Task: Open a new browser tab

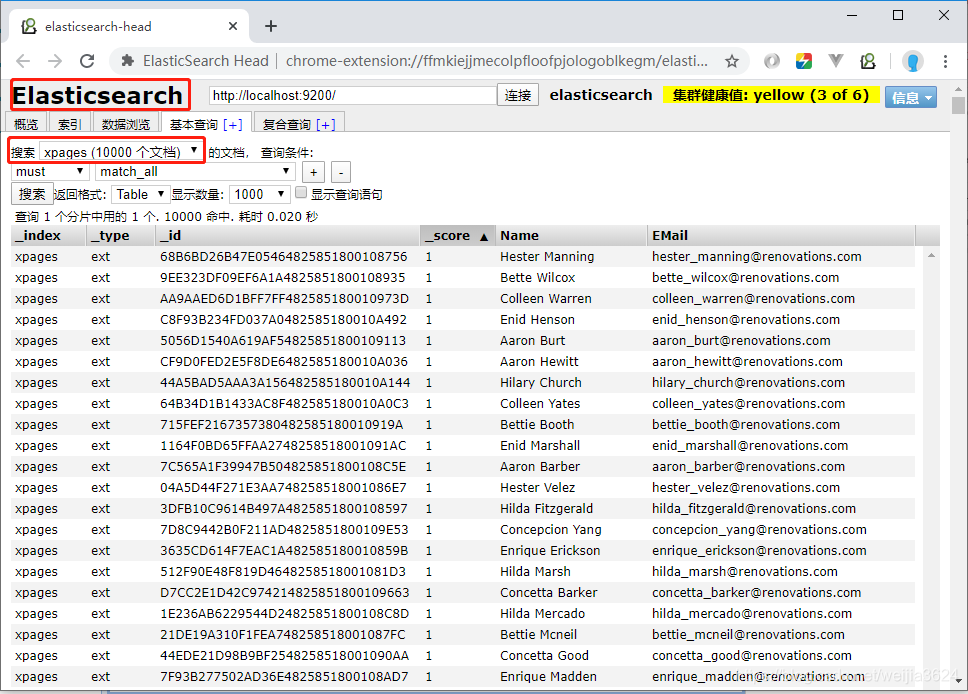Action: [x=270, y=26]
